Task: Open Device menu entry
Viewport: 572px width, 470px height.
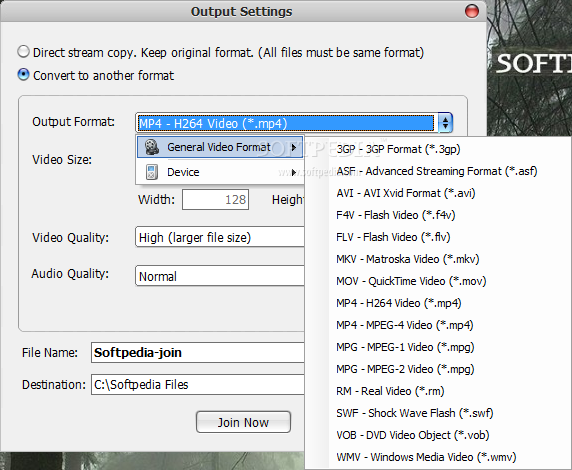Action: (x=220, y=172)
